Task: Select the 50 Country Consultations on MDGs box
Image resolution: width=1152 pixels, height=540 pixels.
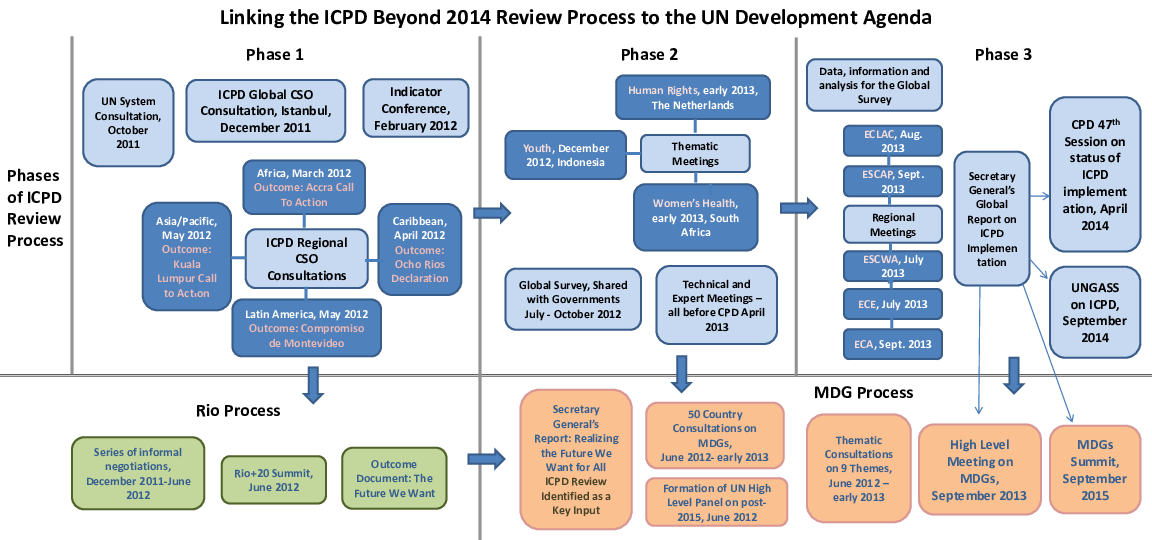Action: pos(708,436)
